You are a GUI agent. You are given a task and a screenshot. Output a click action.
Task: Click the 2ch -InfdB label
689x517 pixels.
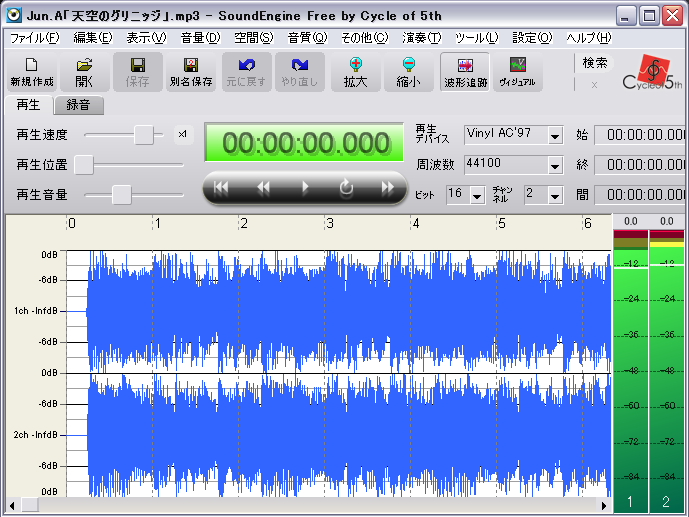[36, 435]
